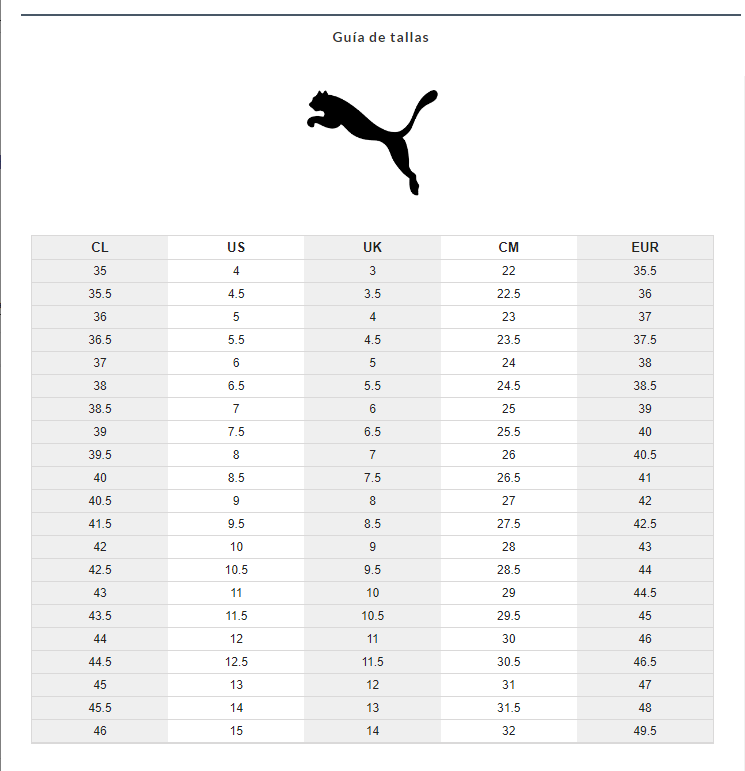
Task: Click CL size 41.5 cell
Action: coord(100,524)
